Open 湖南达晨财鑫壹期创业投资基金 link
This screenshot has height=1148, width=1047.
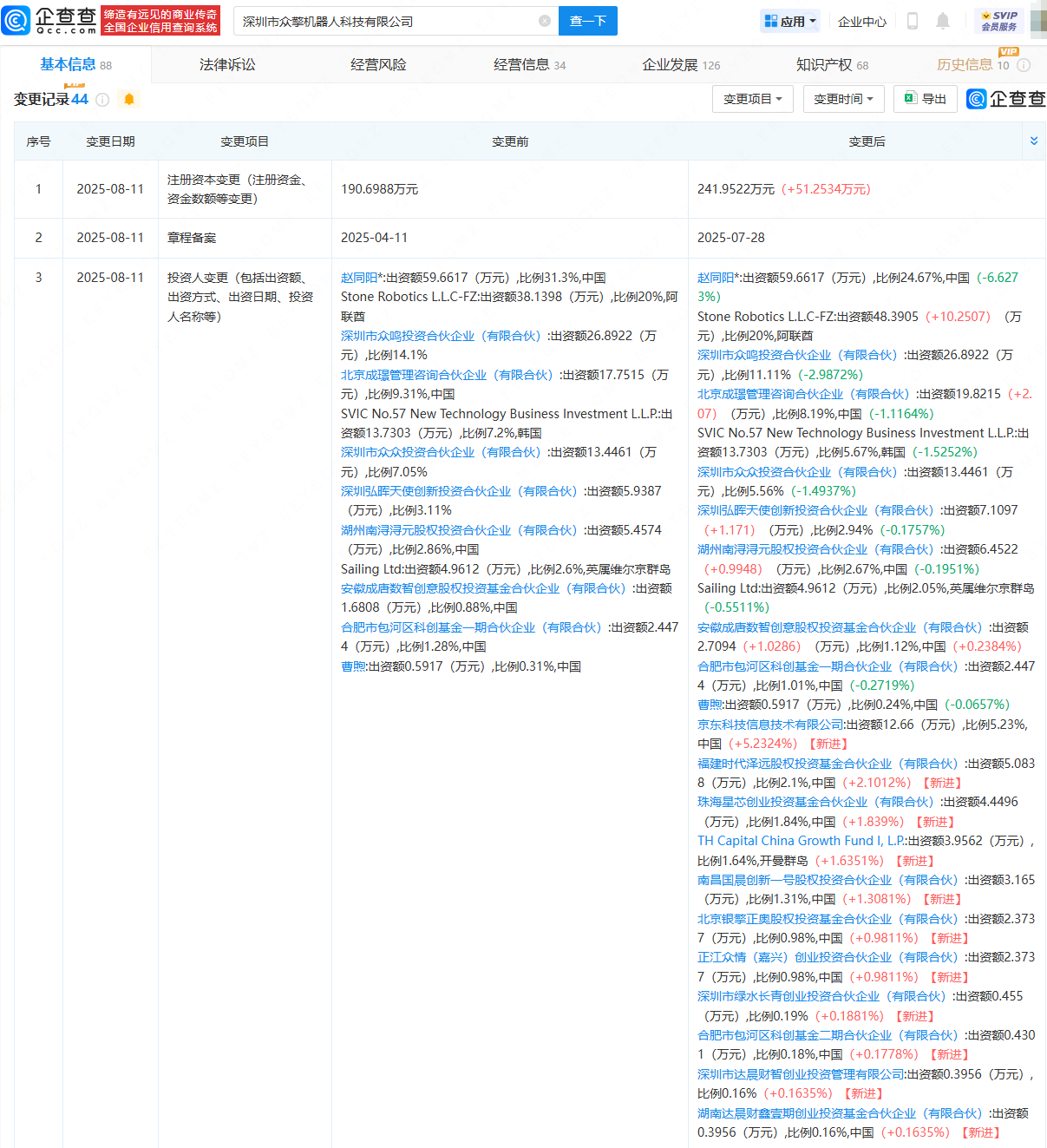(842, 1113)
